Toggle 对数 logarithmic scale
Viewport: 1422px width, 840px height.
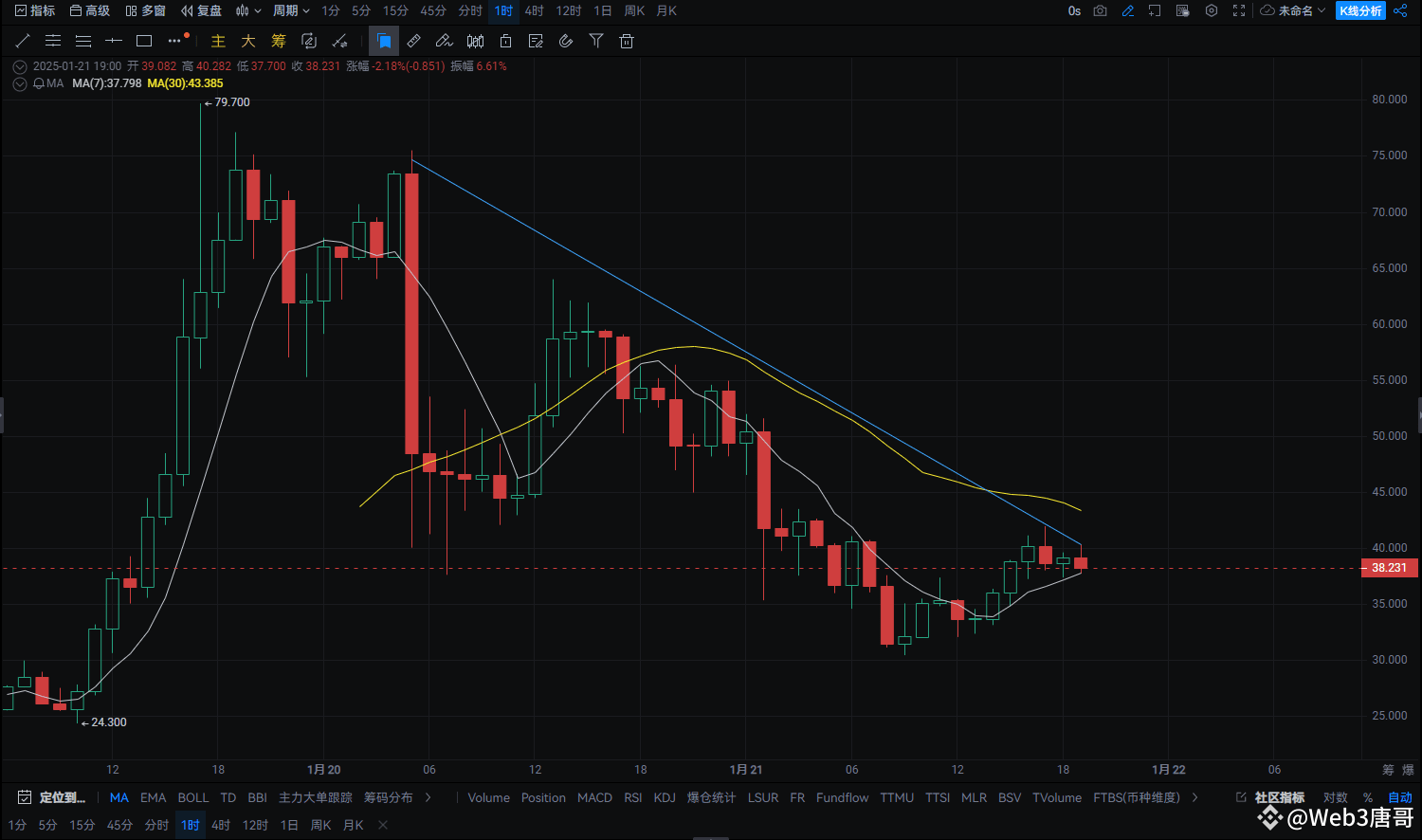tap(1336, 797)
